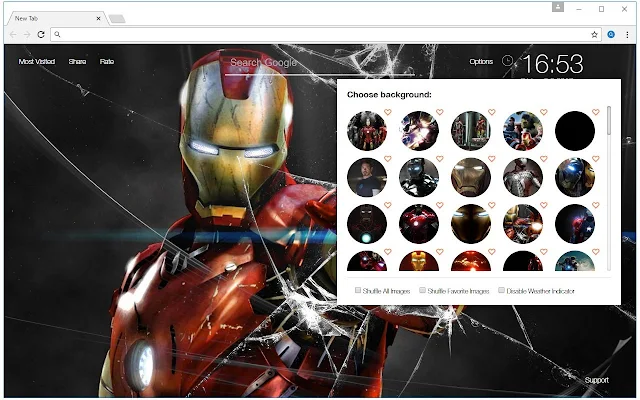Select the dark arc reactor background in row three
Viewport: 640px width, 400px height.
pyautogui.click(x=367, y=224)
